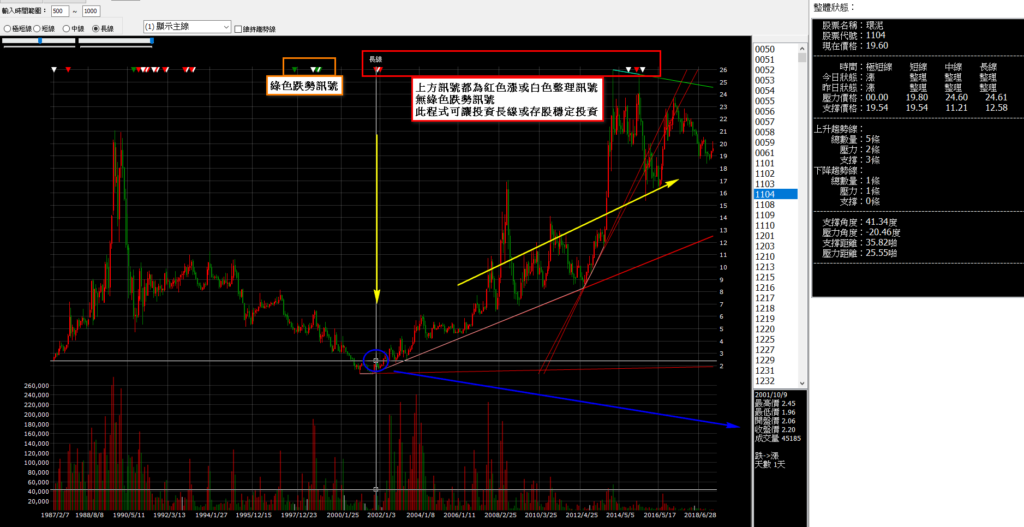
Task: Click the 支撐角度 41.34度 entry
Action: [x=859, y=223]
